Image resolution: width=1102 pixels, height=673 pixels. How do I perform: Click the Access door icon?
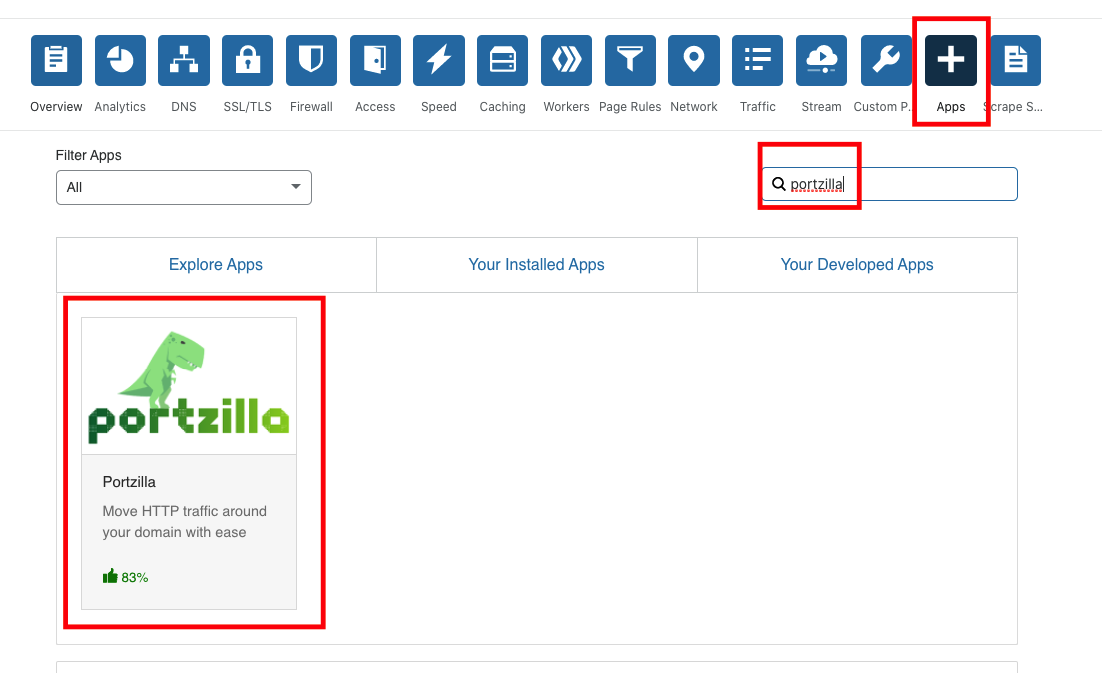click(375, 61)
